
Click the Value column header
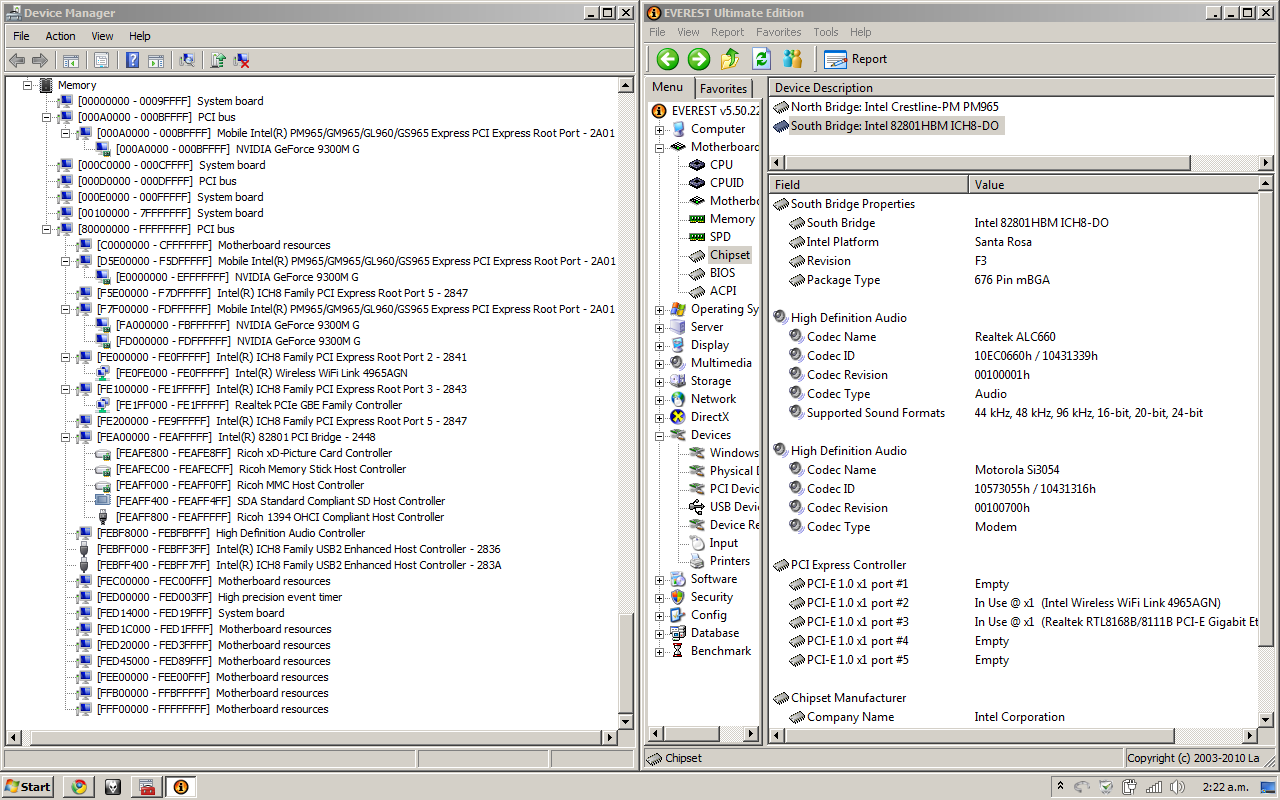1114,185
